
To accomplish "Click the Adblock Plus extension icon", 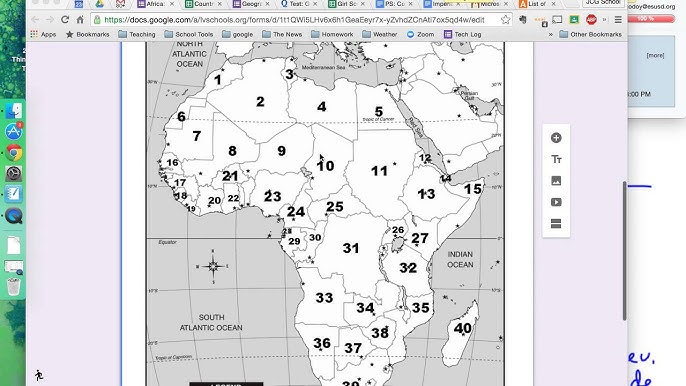I will click(x=591, y=20).
